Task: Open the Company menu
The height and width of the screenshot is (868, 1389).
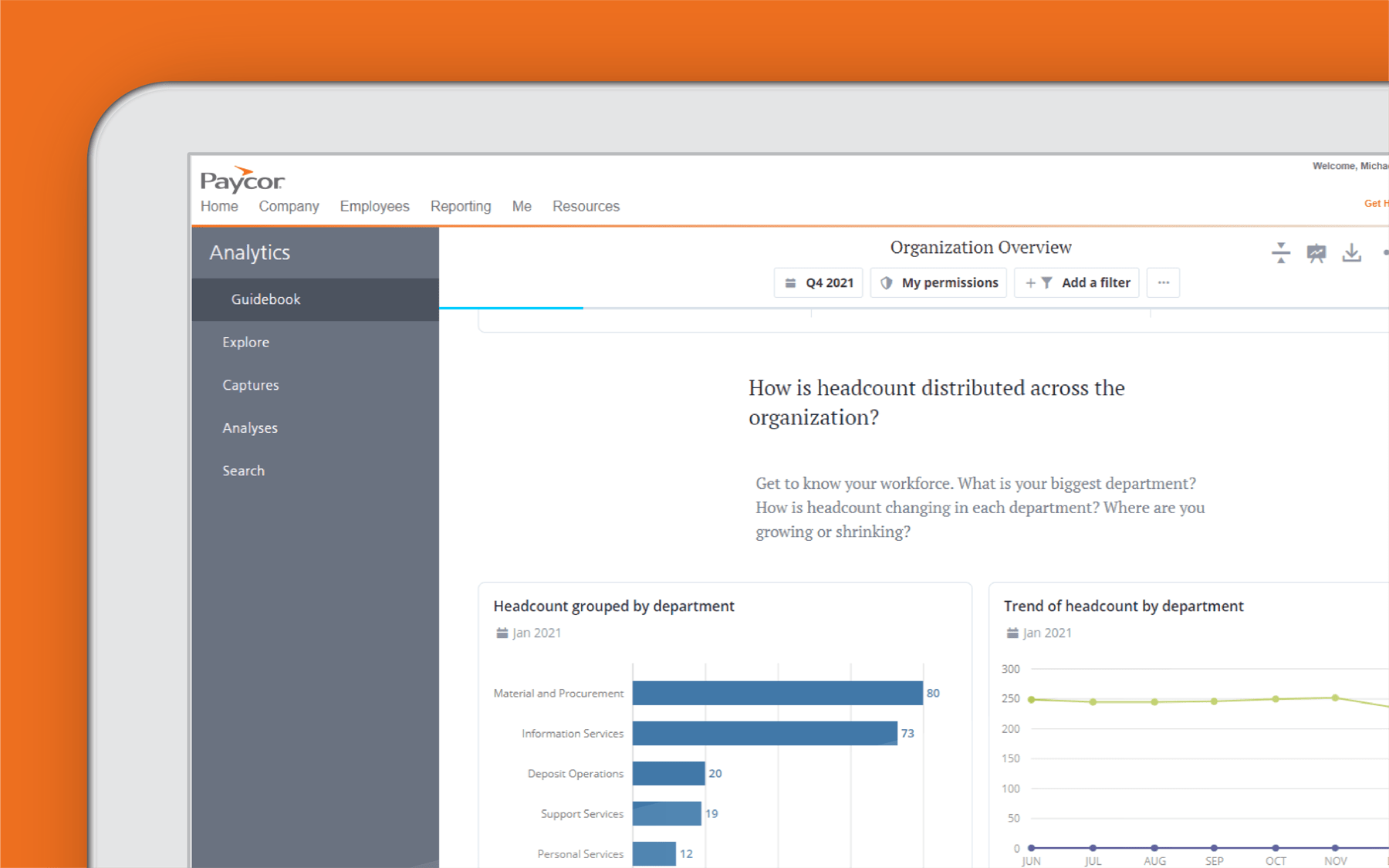Action: [289, 206]
